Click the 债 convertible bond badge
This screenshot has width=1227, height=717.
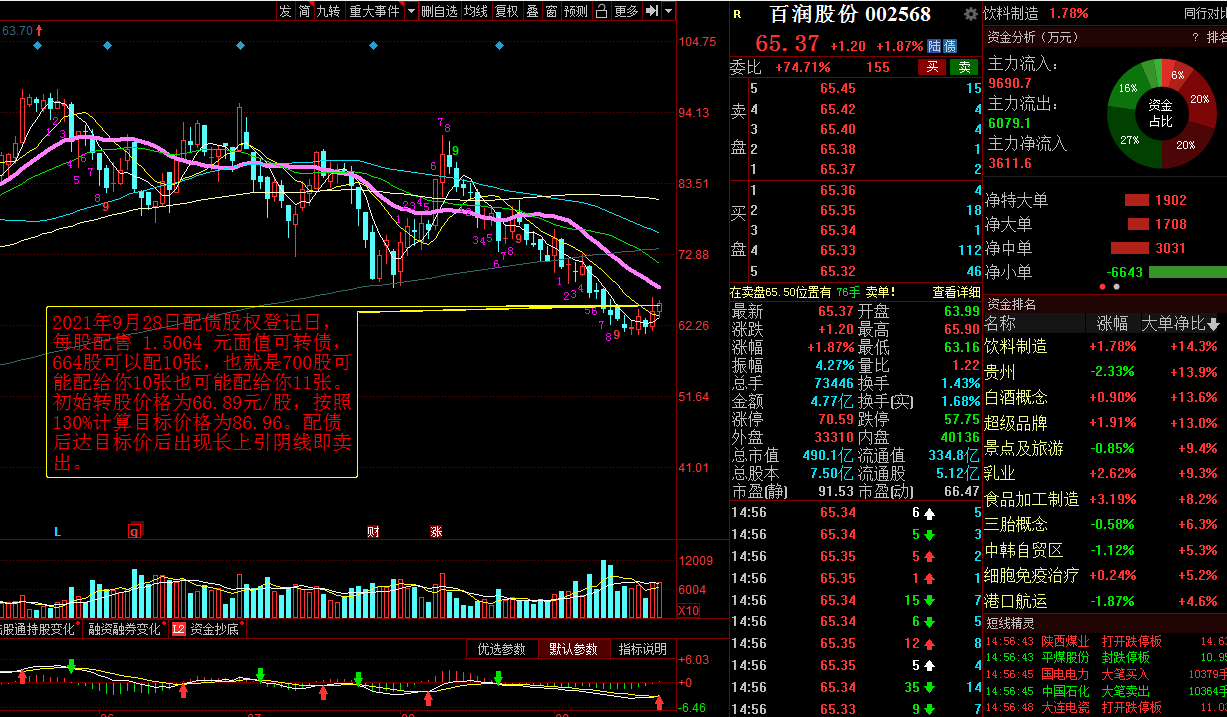point(950,46)
